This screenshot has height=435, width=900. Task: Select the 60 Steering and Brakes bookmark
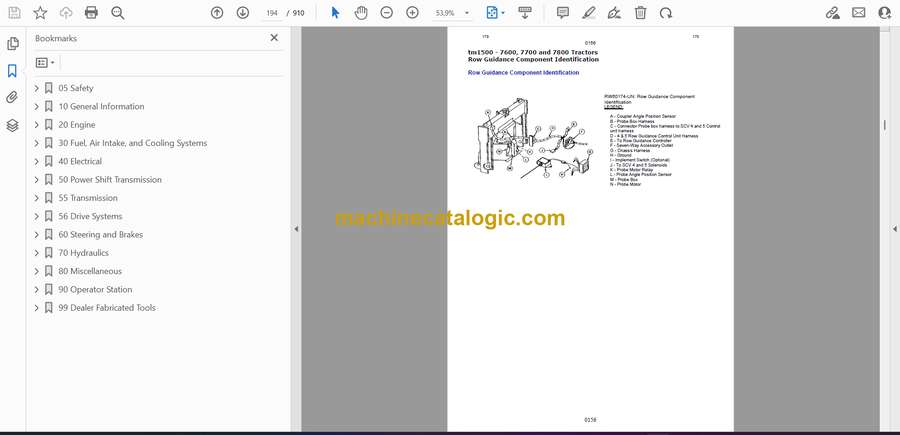100,235
